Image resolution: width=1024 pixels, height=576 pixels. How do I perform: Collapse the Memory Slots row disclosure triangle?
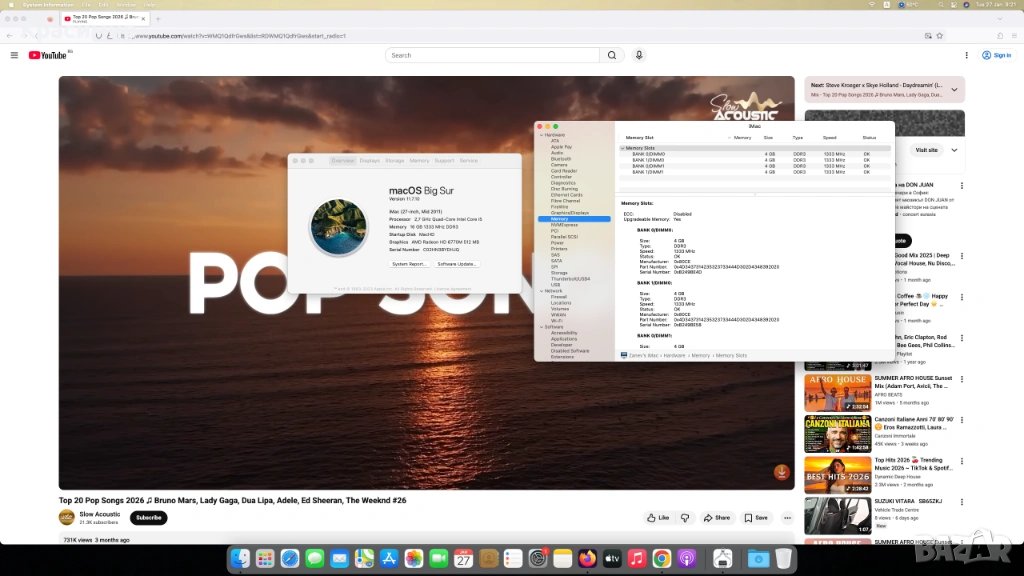[x=622, y=148]
